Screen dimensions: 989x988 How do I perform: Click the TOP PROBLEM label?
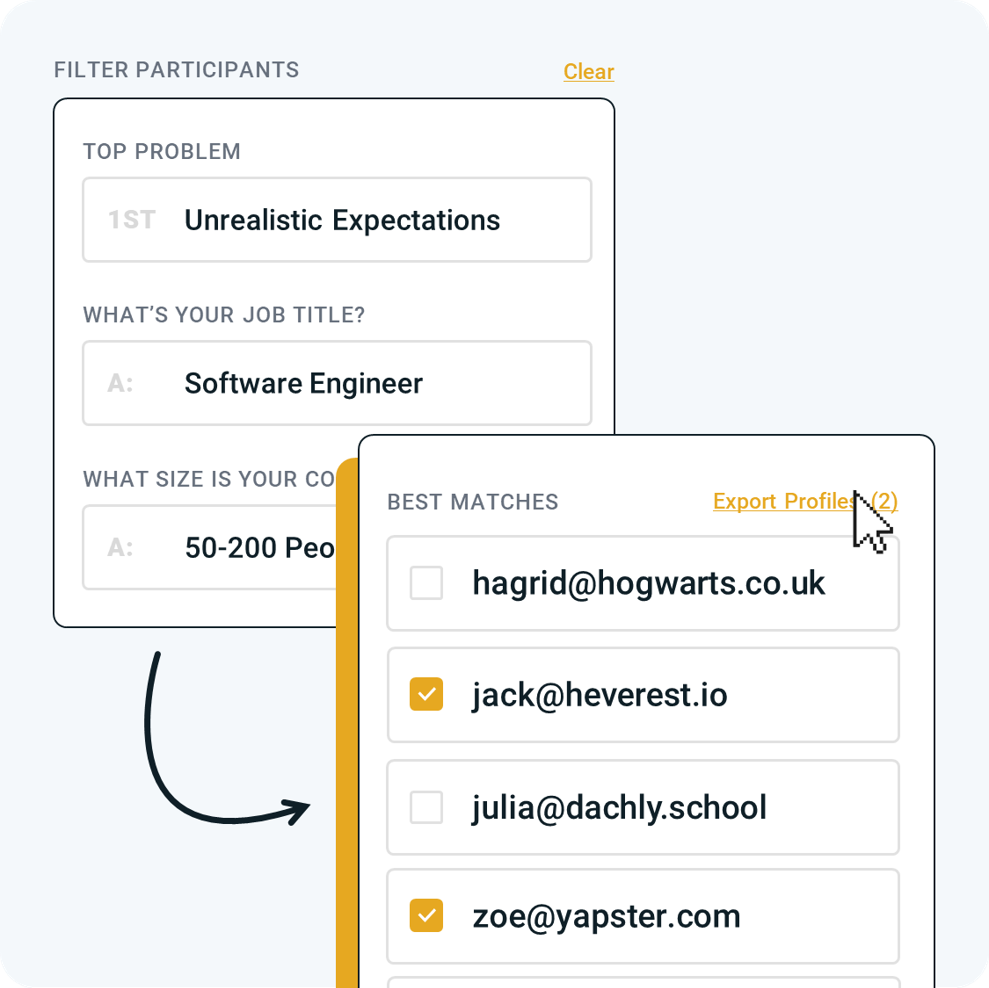(x=162, y=151)
